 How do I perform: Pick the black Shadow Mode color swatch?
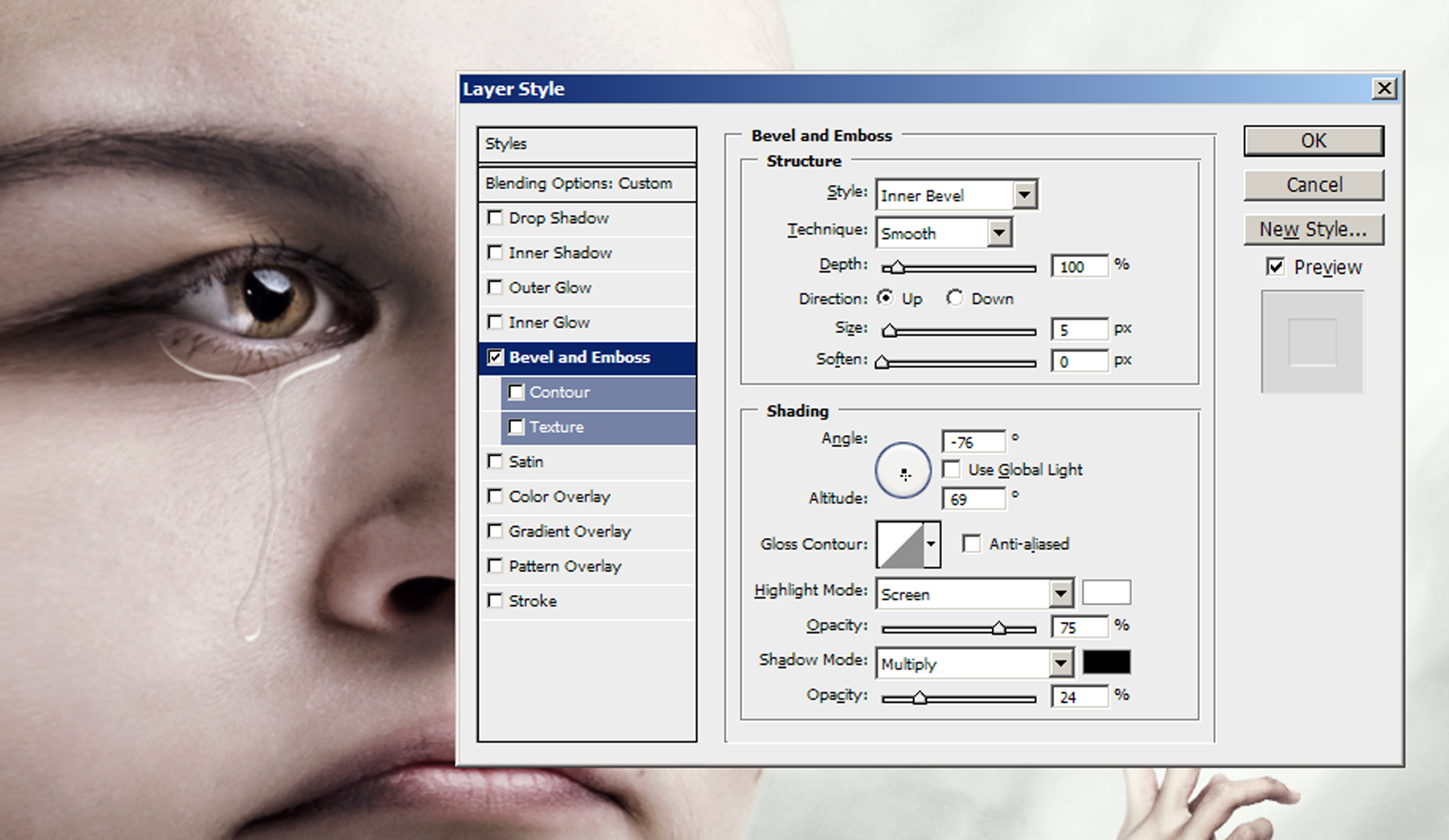(x=1106, y=662)
